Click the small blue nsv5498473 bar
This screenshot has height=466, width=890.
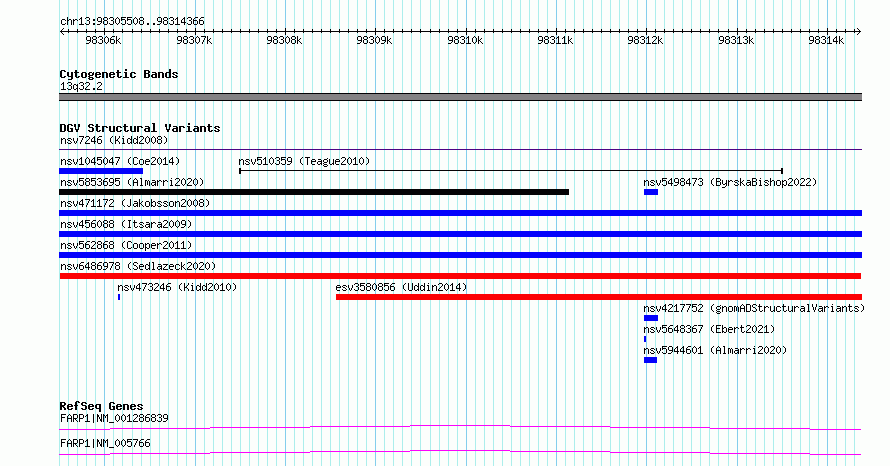651,192
